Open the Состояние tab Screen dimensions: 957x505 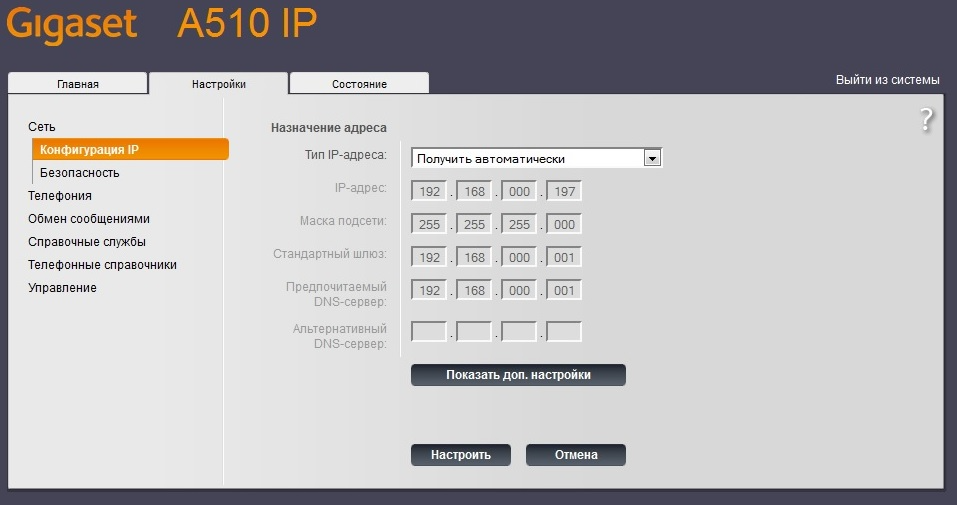[359, 84]
